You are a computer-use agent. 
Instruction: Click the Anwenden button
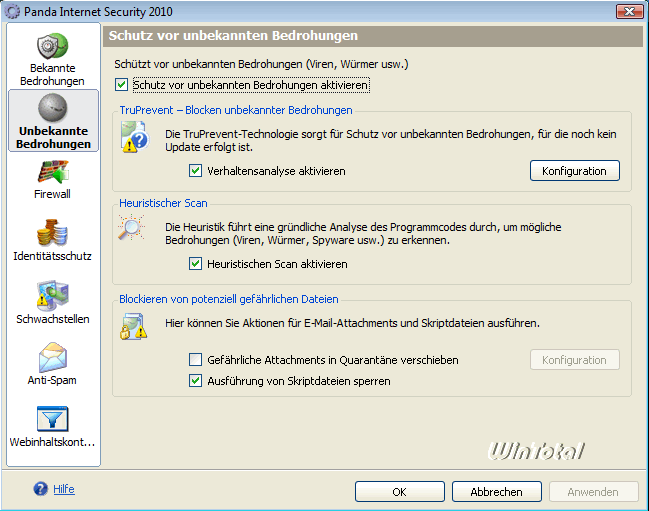coord(594,492)
